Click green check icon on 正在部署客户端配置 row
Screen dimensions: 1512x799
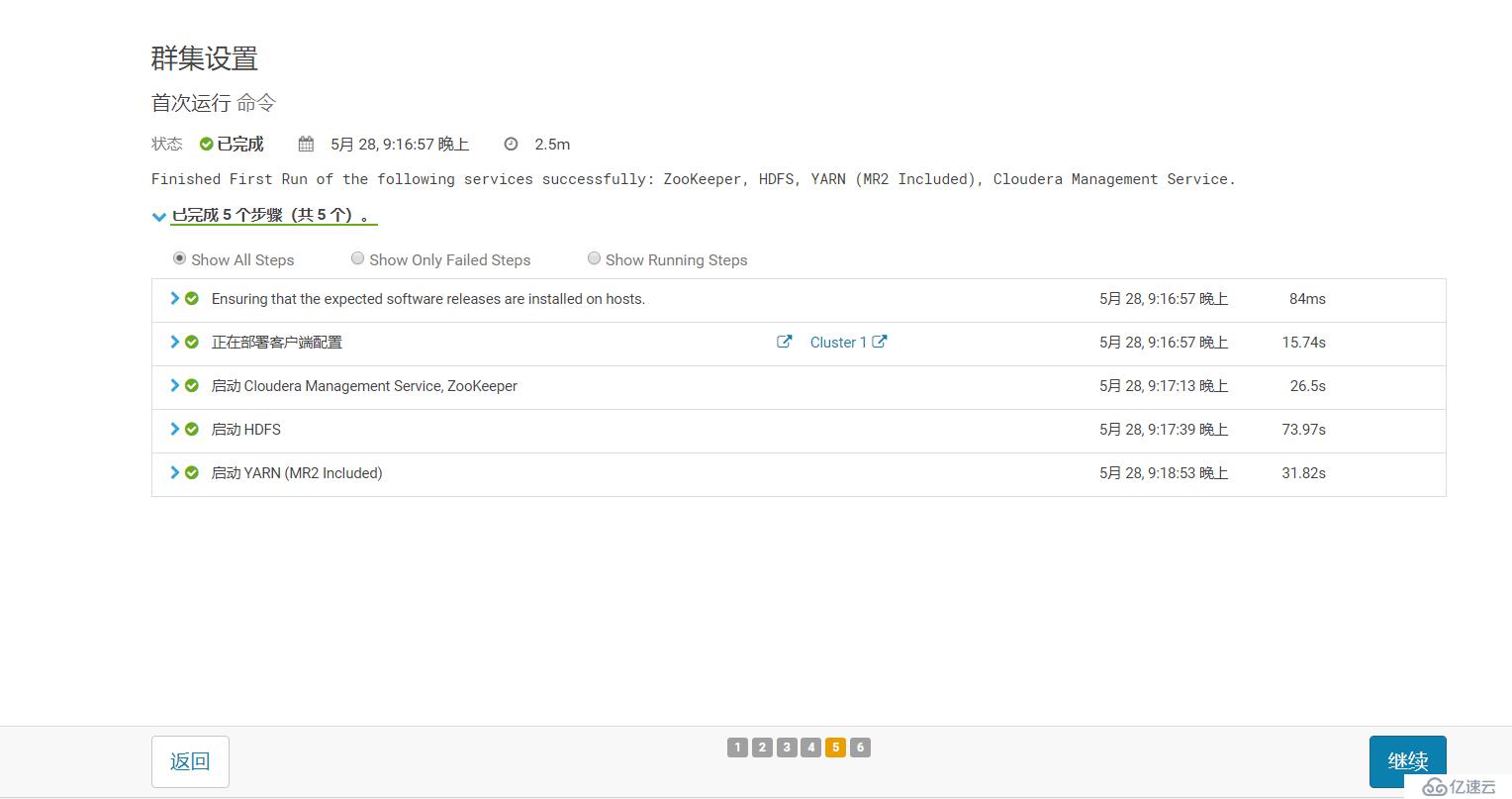[192, 342]
